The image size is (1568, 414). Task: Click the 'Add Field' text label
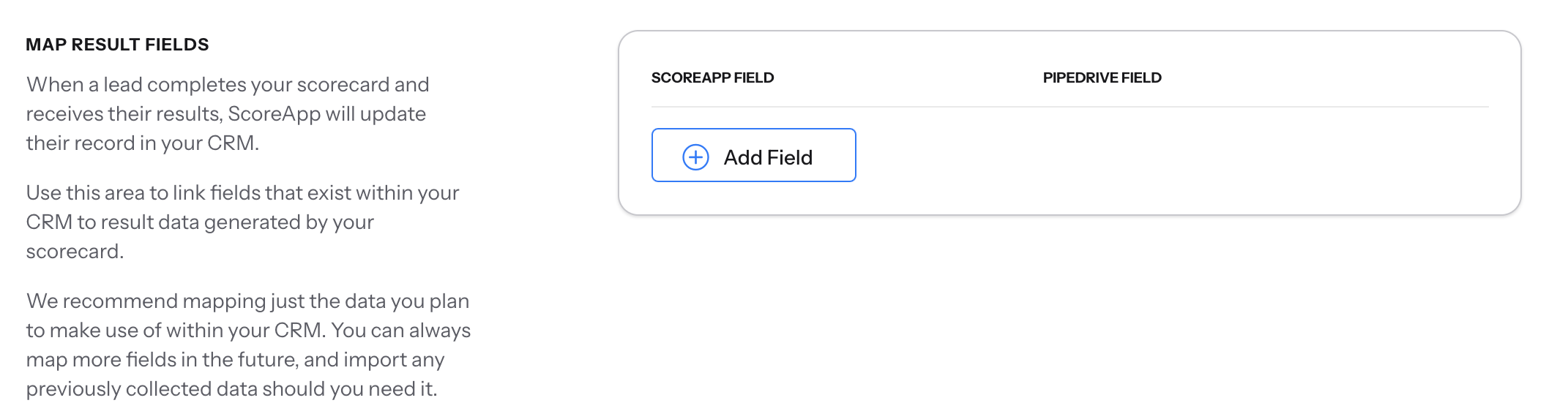(x=768, y=157)
